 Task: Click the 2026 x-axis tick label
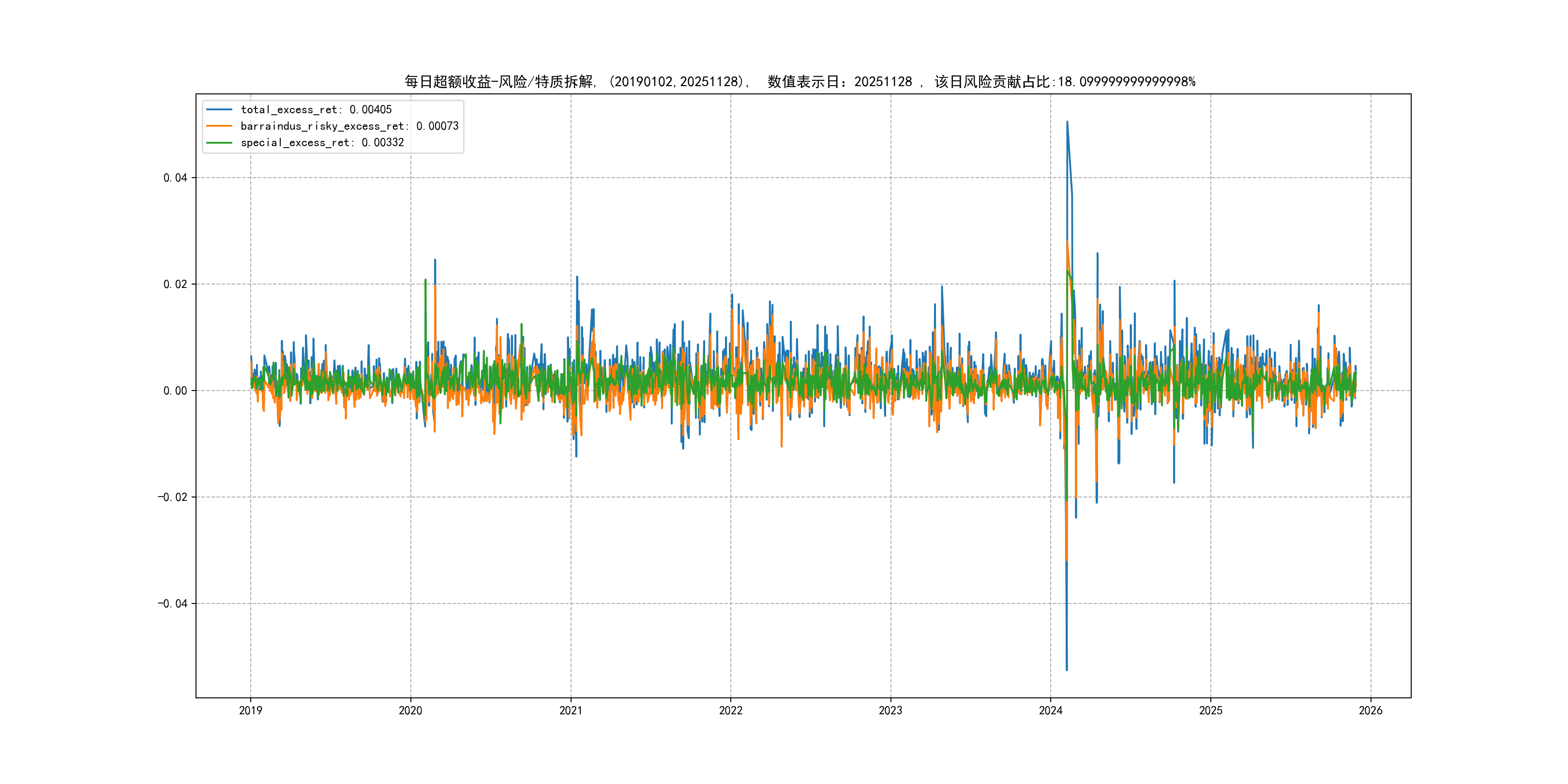click(x=1371, y=710)
